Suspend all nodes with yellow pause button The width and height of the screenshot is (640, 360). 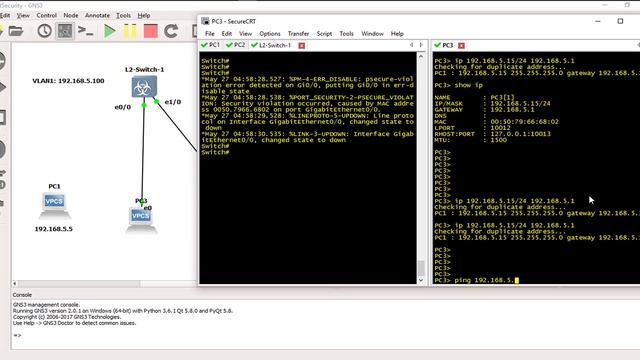(x=130, y=31)
